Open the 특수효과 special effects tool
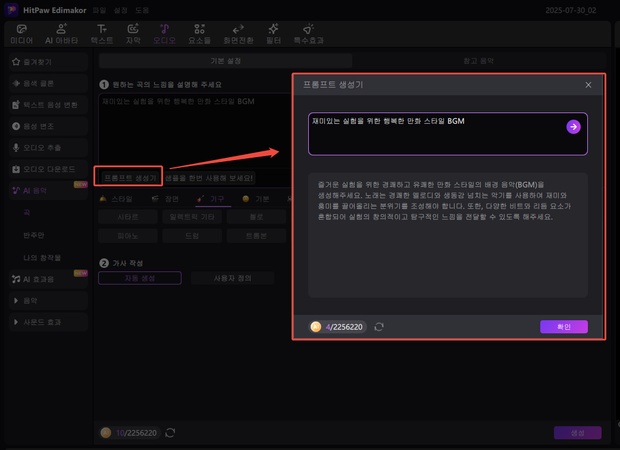Viewport: 620px width, 450px height. pos(308,34)
